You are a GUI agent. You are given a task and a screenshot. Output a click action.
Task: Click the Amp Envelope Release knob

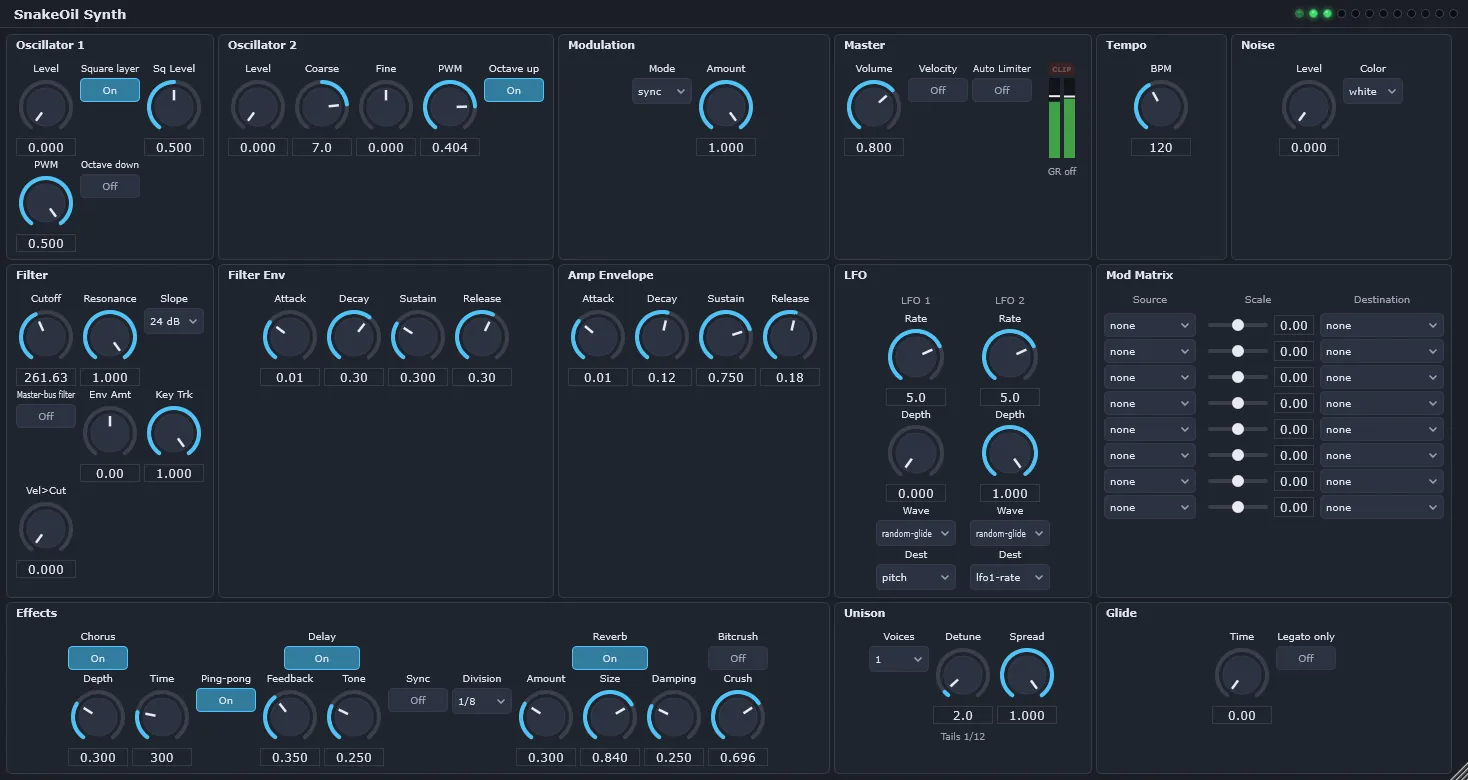790,336
